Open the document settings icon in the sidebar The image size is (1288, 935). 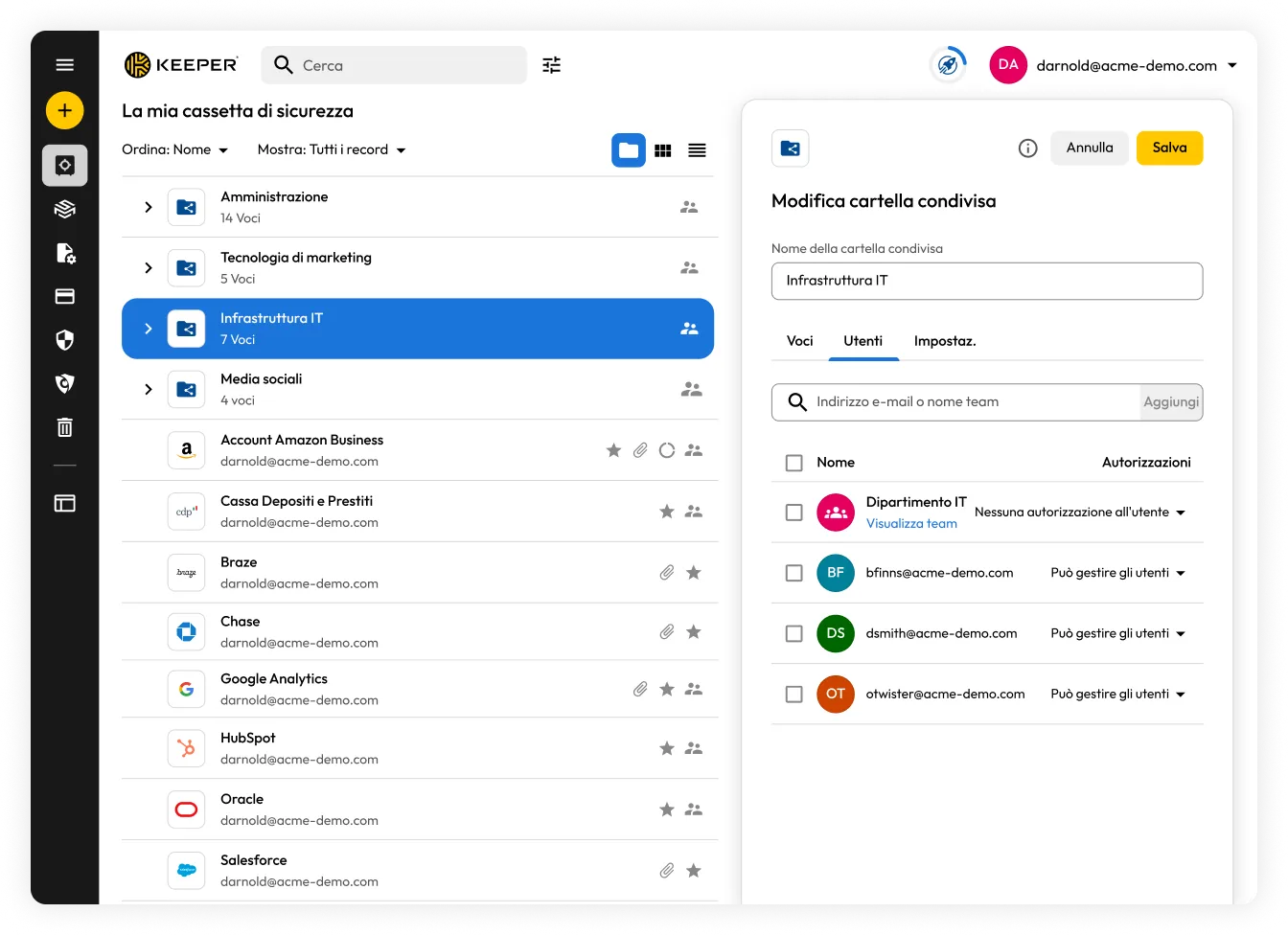64,253
